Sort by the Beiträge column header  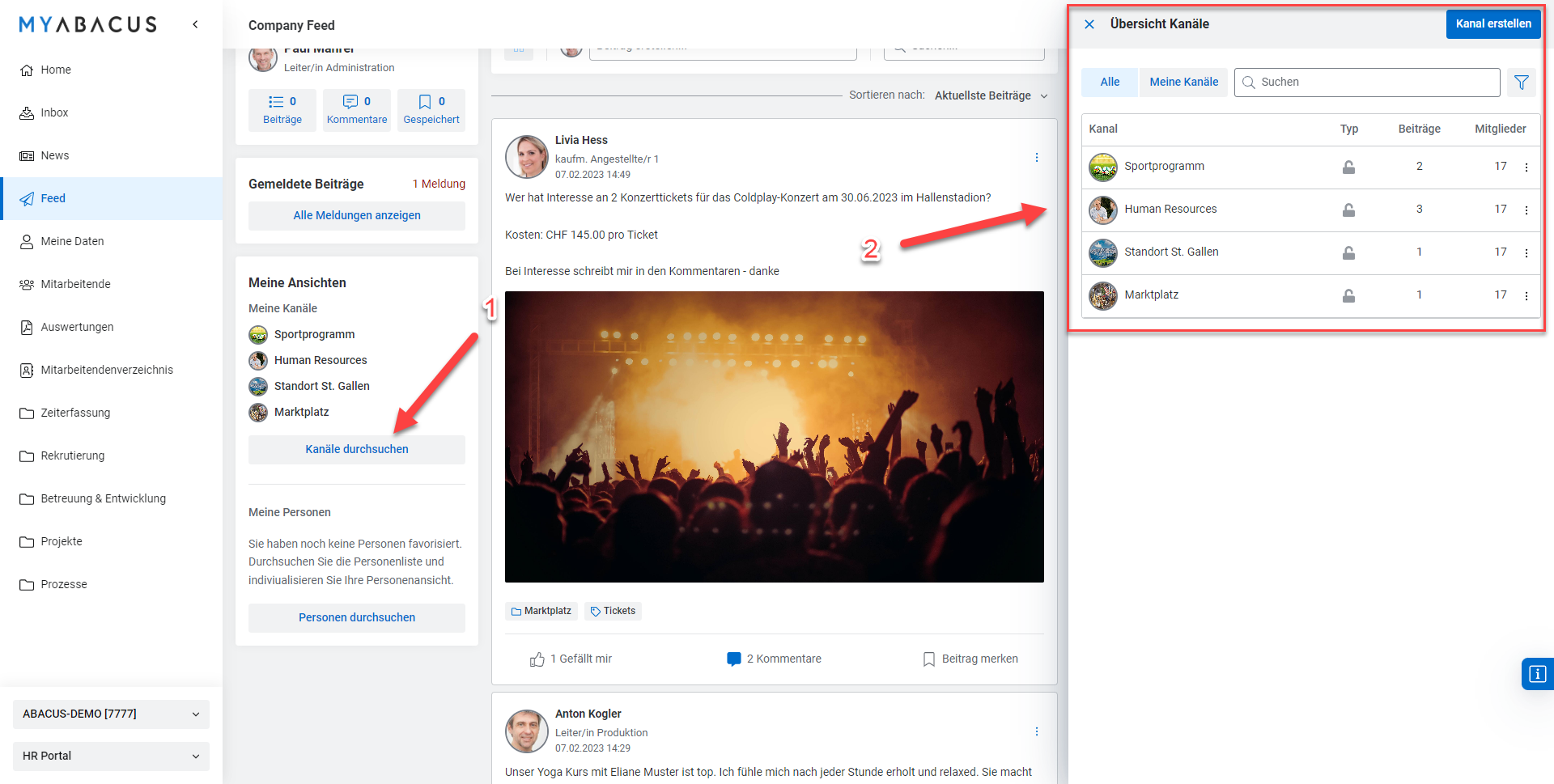(x=1419, y=129)
